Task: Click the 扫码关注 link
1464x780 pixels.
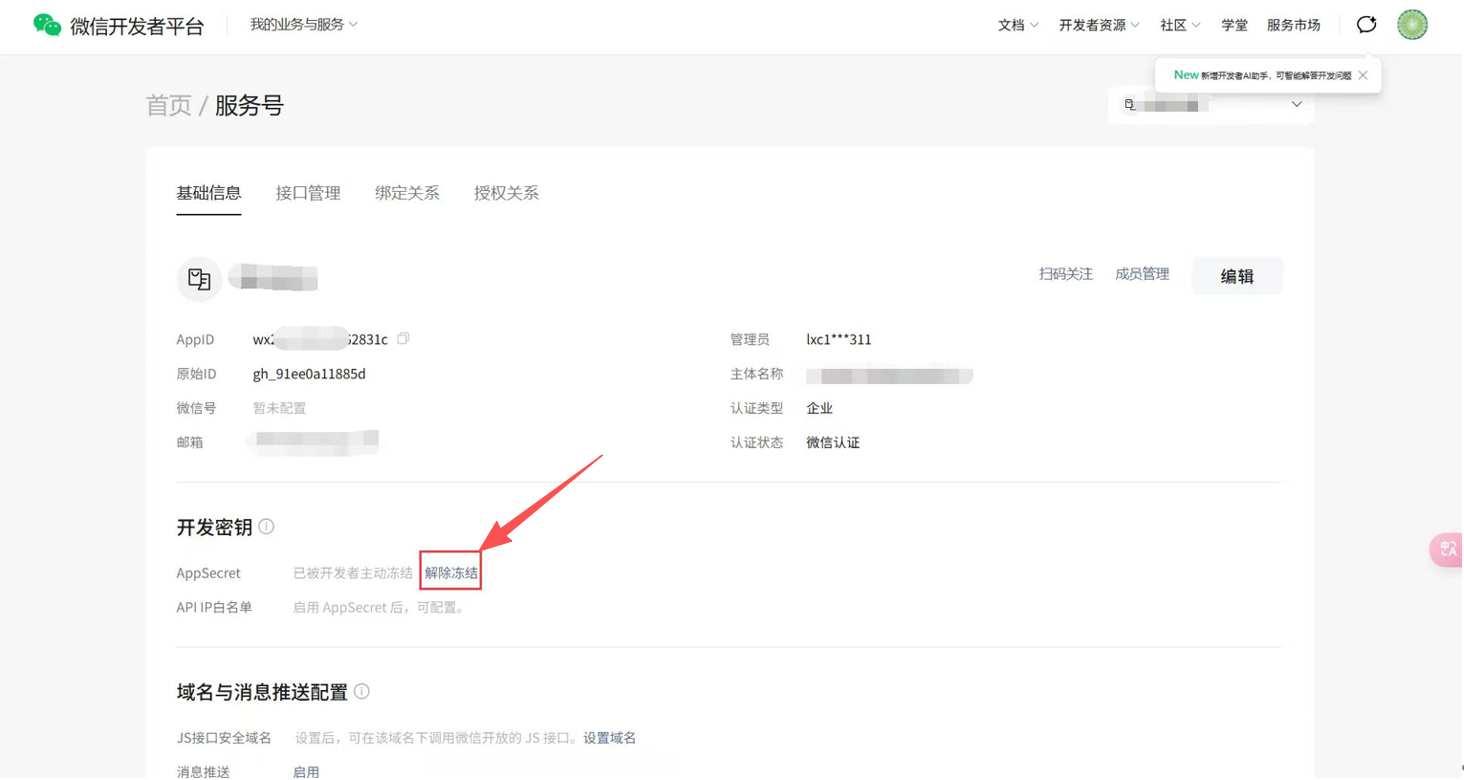Action: (x=1066, y=274)
